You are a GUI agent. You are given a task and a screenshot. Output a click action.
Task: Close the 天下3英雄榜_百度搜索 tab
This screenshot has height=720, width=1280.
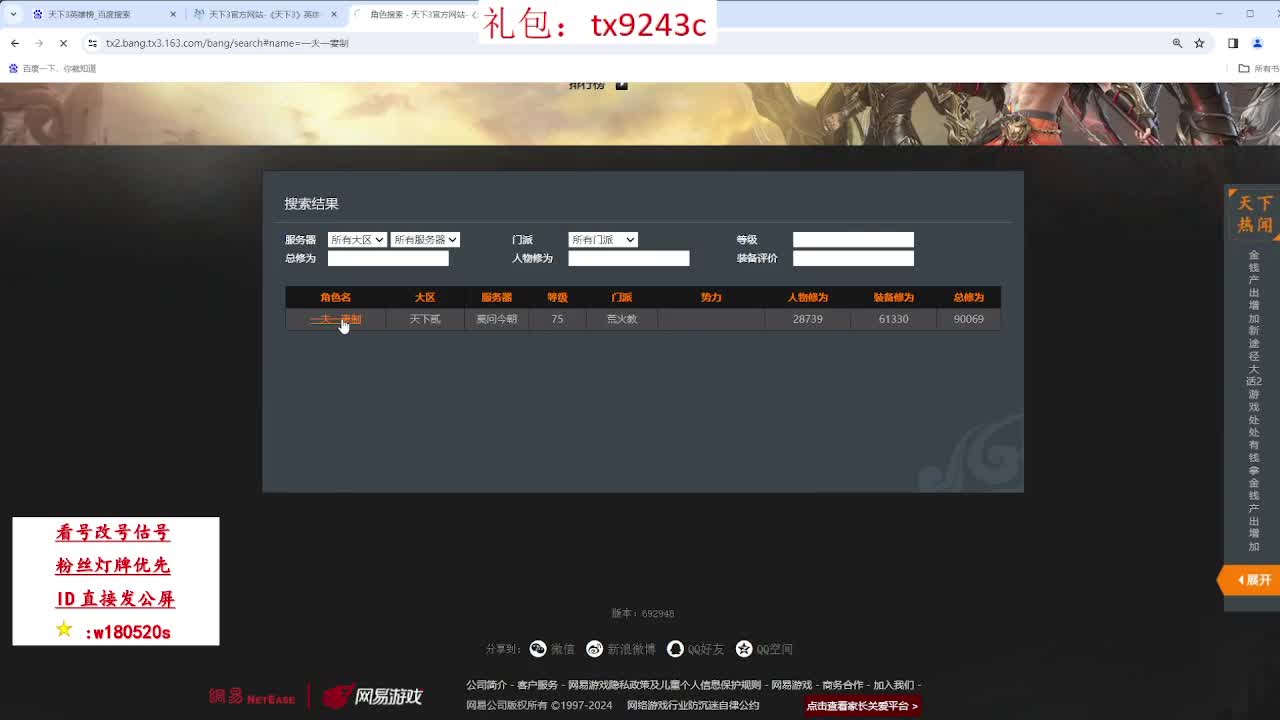(x=173, y=15)
